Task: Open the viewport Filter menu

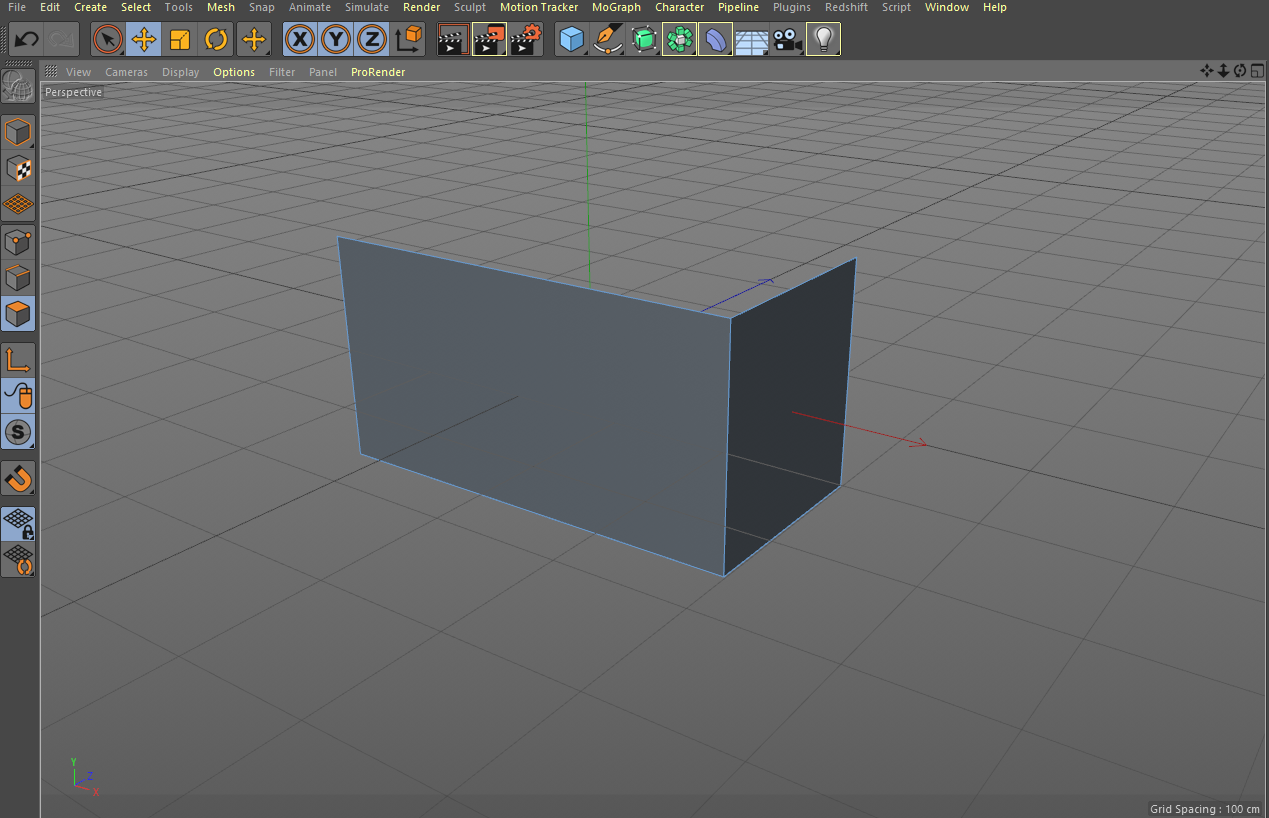Action: pyautogui.click(x=282, y=72)
